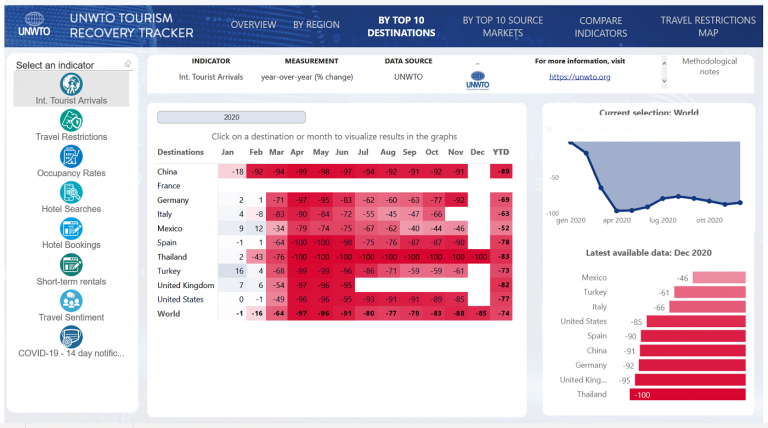Click the Nov column header
The image size is (768, 428).
tap(456, 152)
